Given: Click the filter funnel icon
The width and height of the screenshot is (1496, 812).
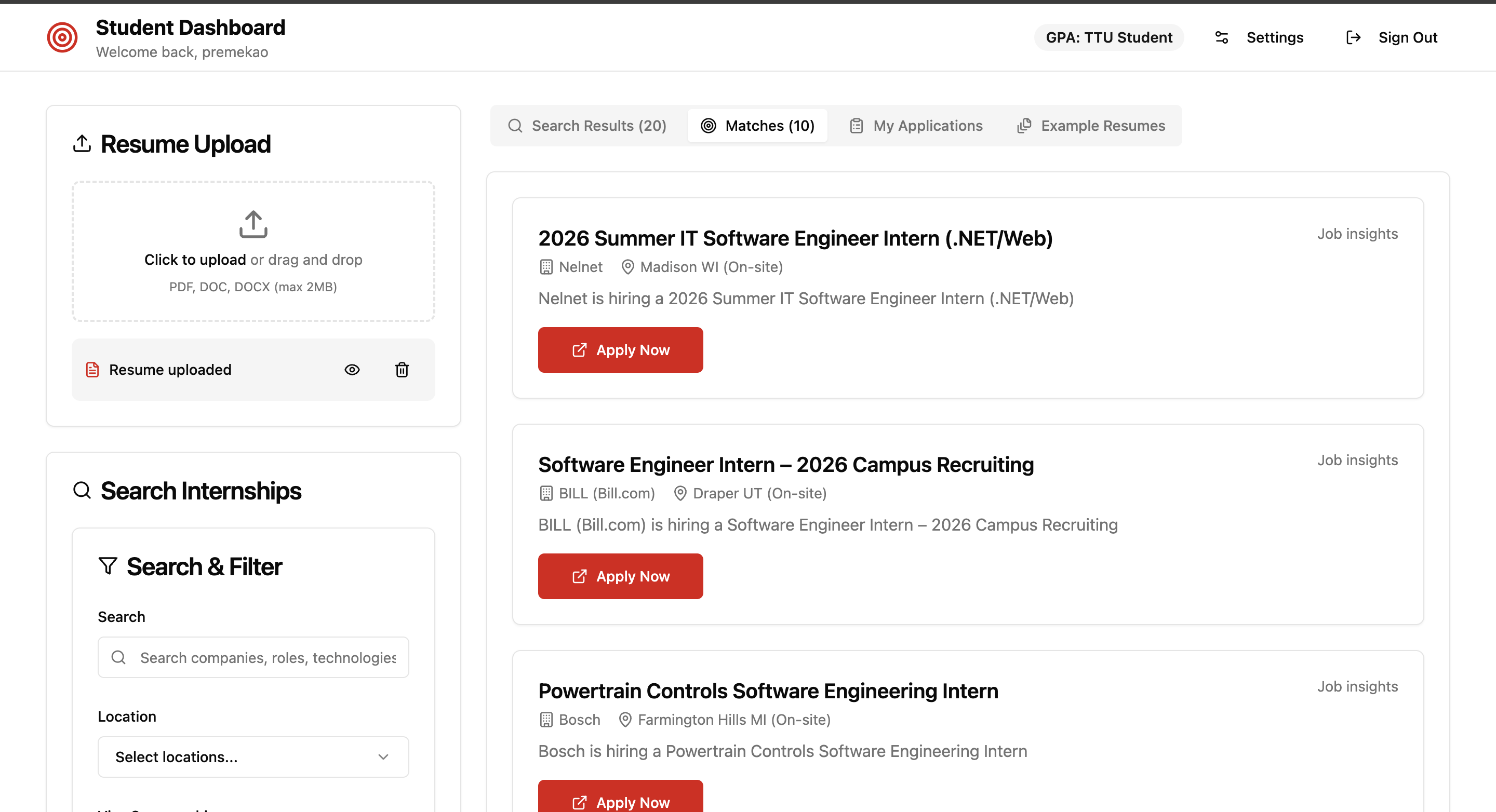Looking at the screenshot, I should click(108, 566).
